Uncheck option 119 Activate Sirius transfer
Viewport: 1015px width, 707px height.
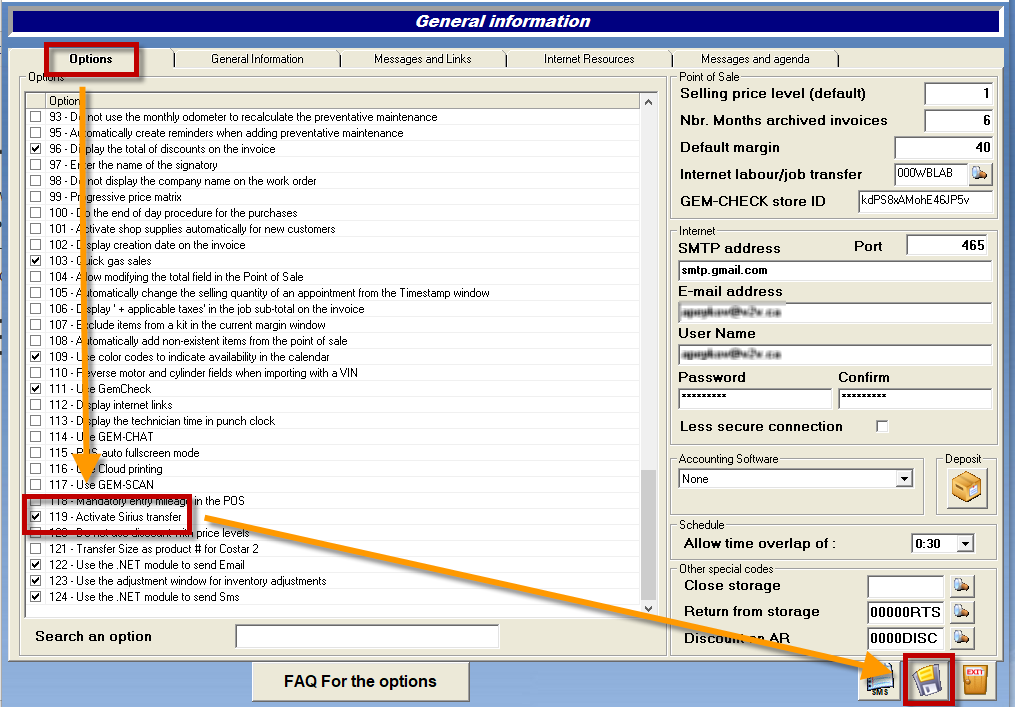click(36, 517)
